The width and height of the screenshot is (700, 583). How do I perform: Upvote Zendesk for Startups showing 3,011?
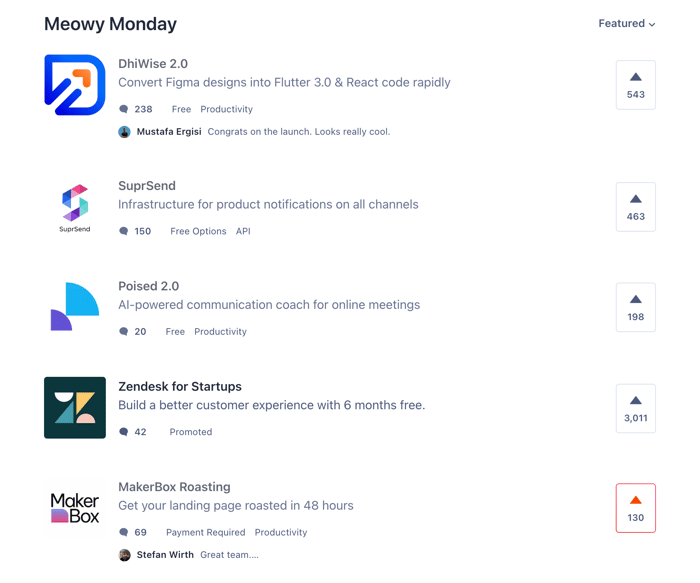click(636, 408)
